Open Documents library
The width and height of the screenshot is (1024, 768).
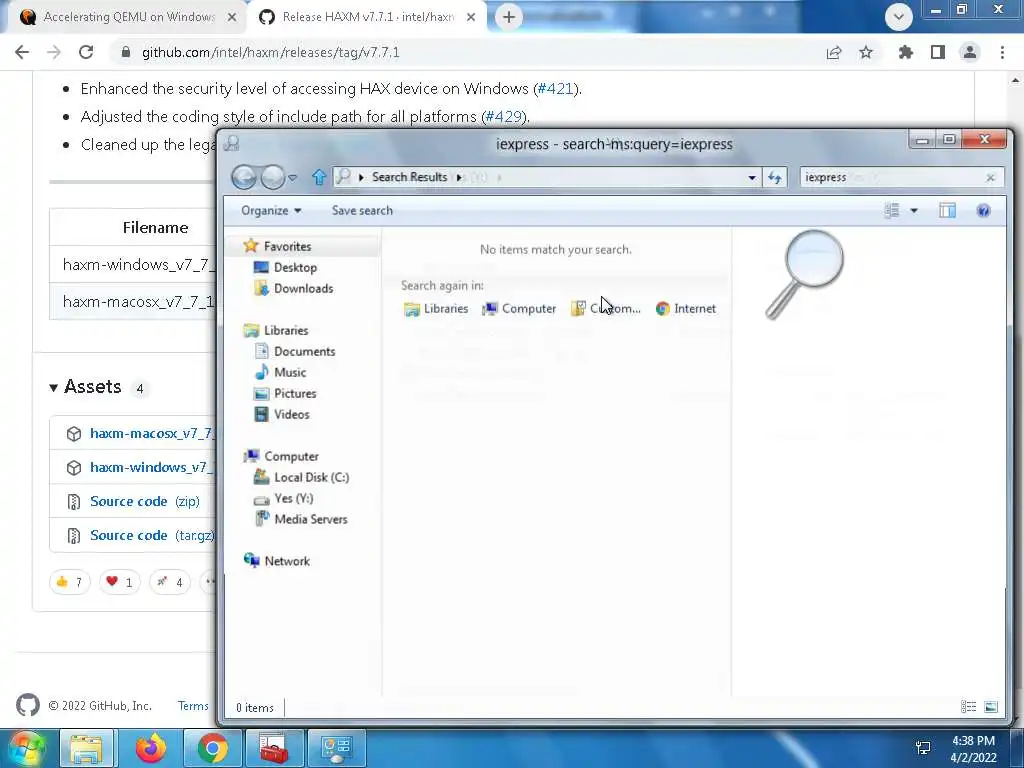pyautogui.click(x=295, y=351)
